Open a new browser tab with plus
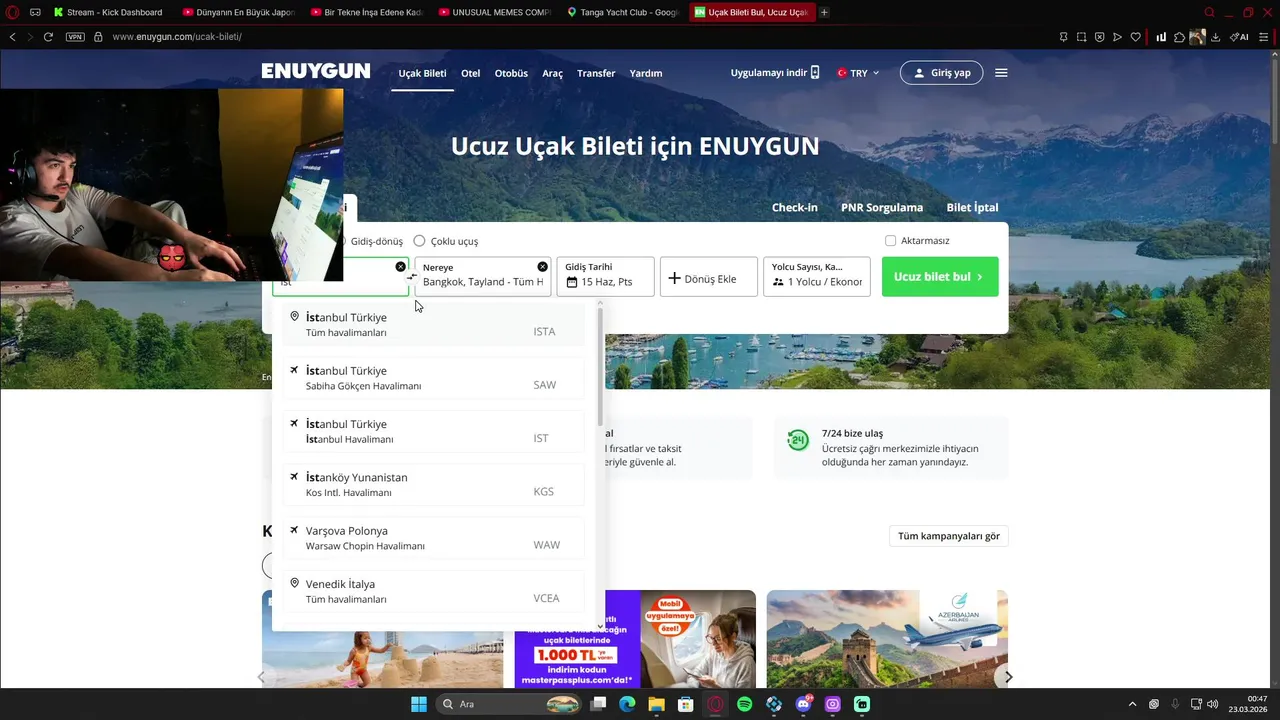This screenshot has height=720, width=1280. [x=824, y=12]
